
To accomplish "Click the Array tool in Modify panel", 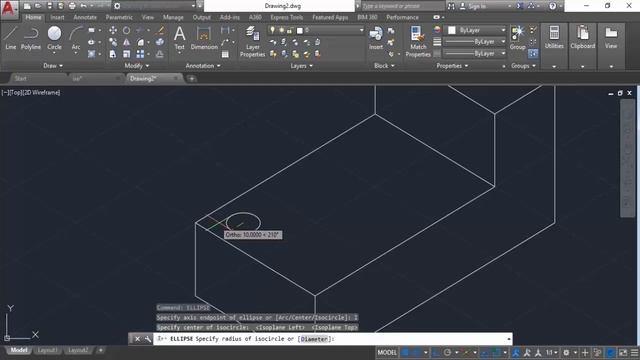I will [x=140, y=54].
